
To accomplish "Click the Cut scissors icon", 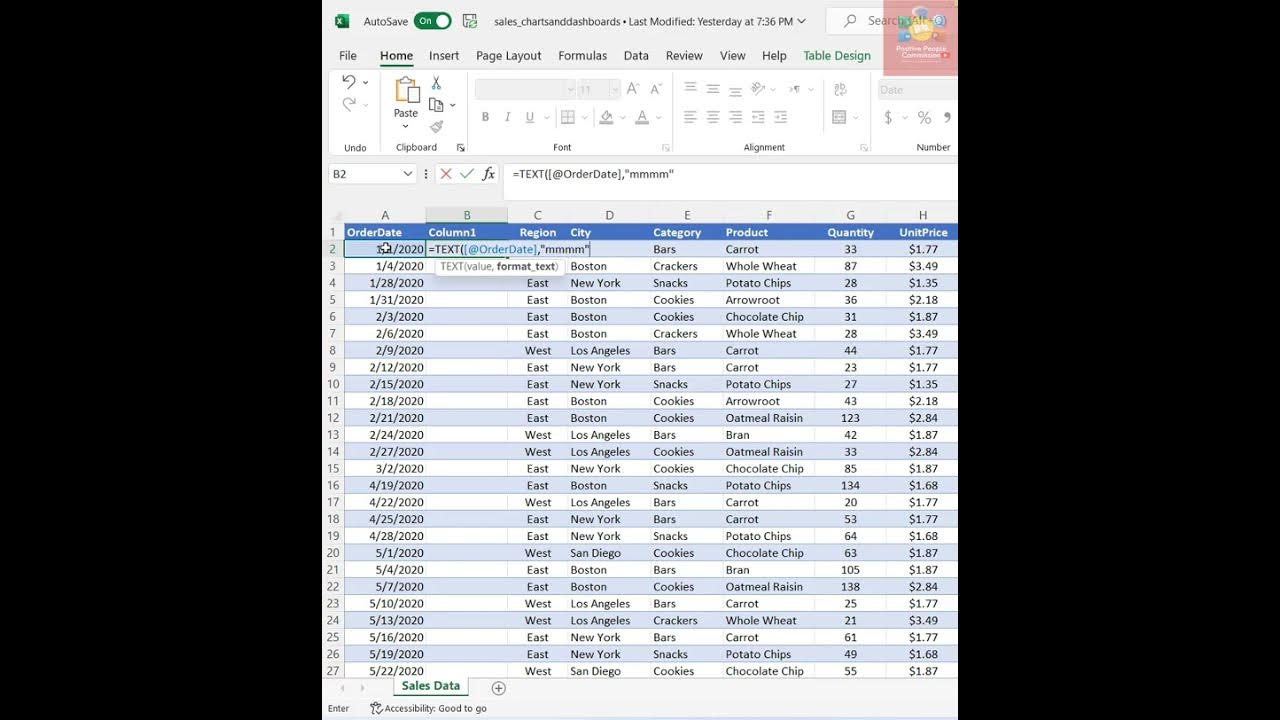I will point(436,83).
